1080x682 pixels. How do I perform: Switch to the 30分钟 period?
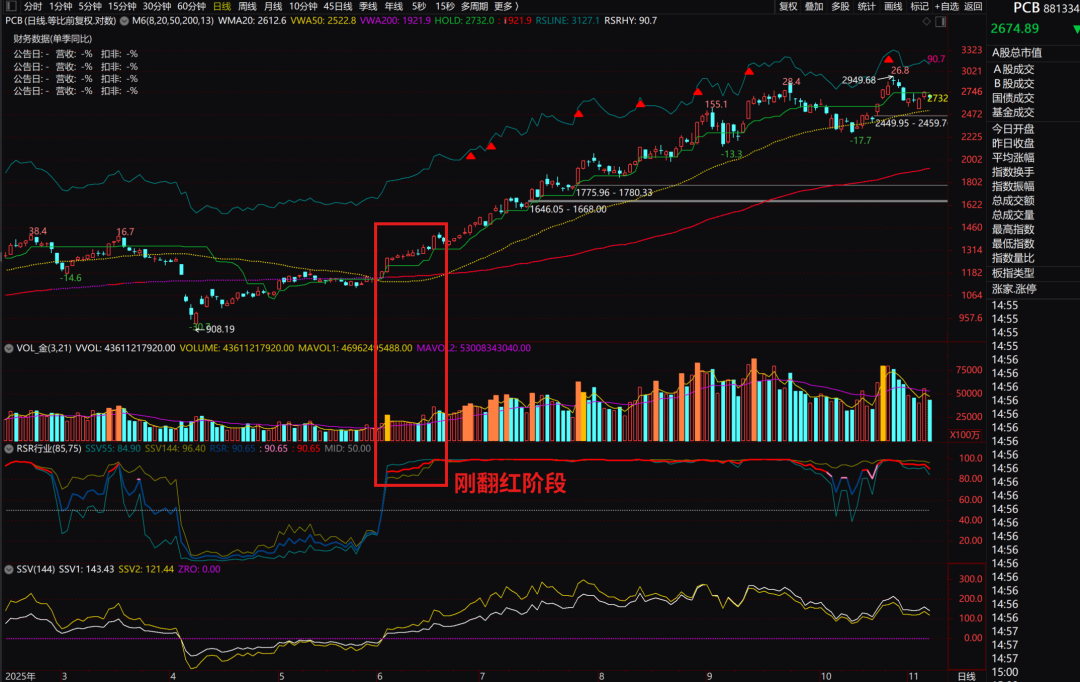coord(156,6)
